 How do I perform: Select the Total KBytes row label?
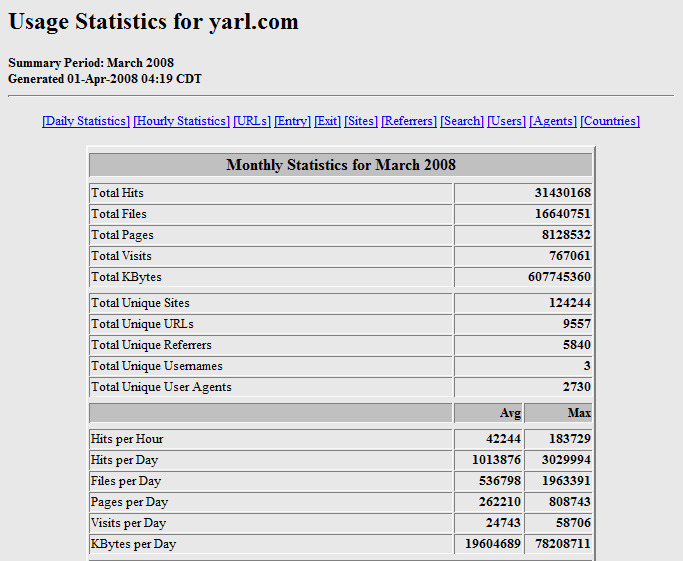126,277
